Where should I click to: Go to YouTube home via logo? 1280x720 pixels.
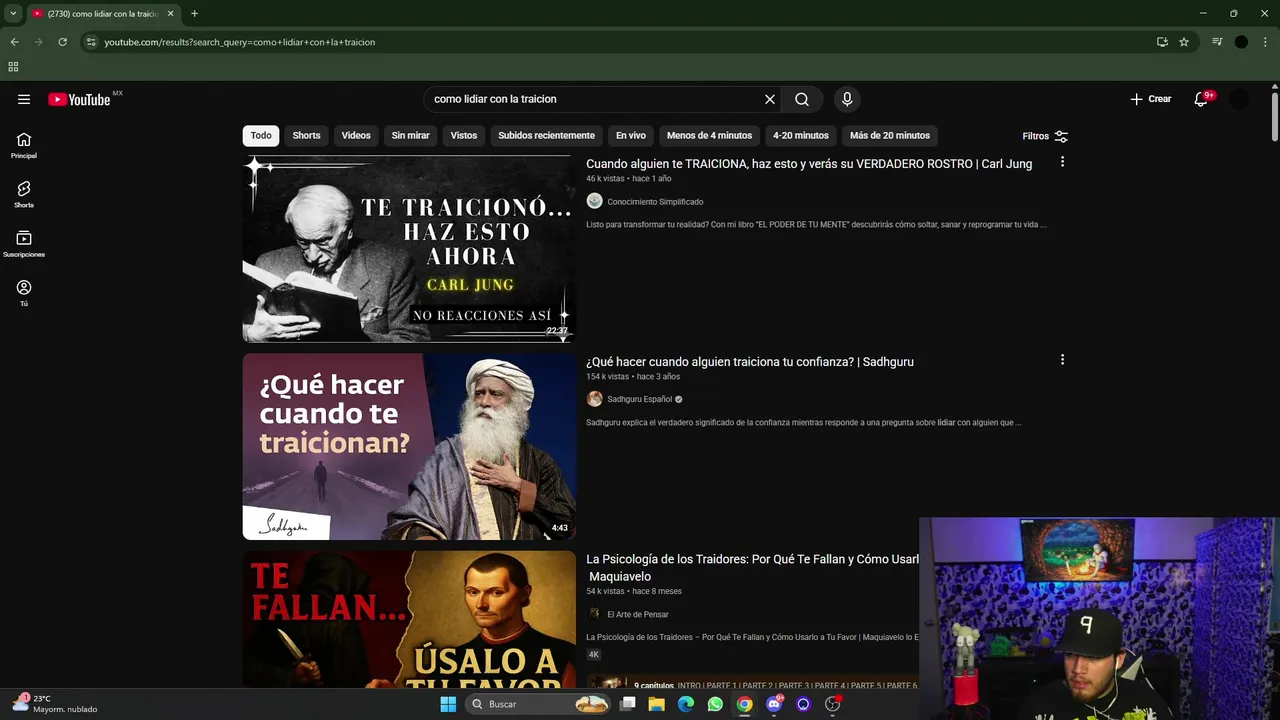click(x=79, y=99)
